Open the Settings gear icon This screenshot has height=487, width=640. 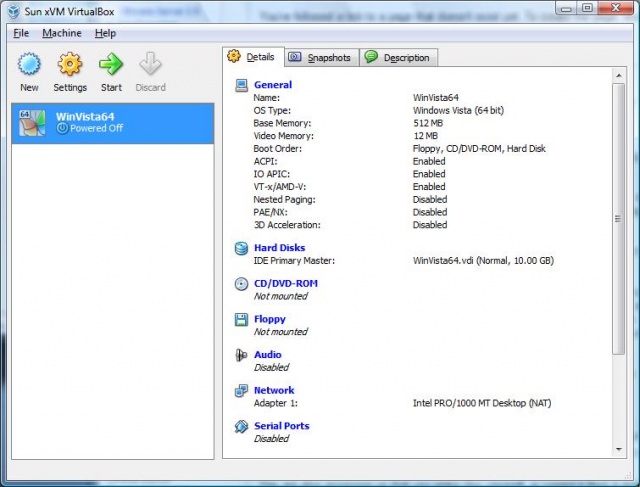[x=69, y=66]
